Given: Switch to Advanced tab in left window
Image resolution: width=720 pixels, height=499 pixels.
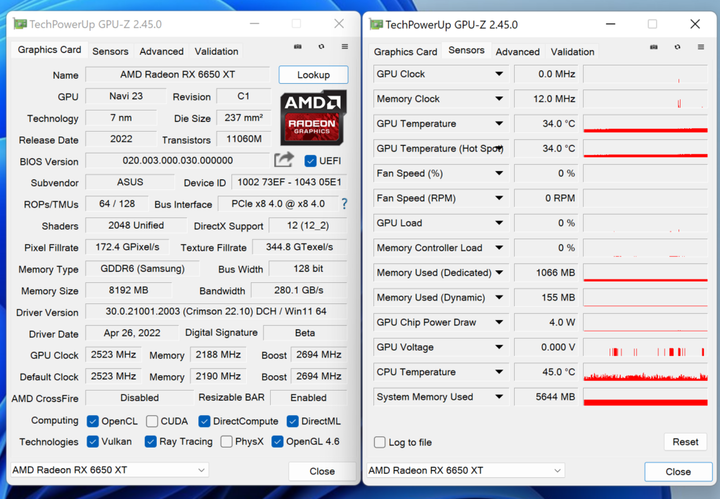Looking at the screenshot, I should 162,51.
